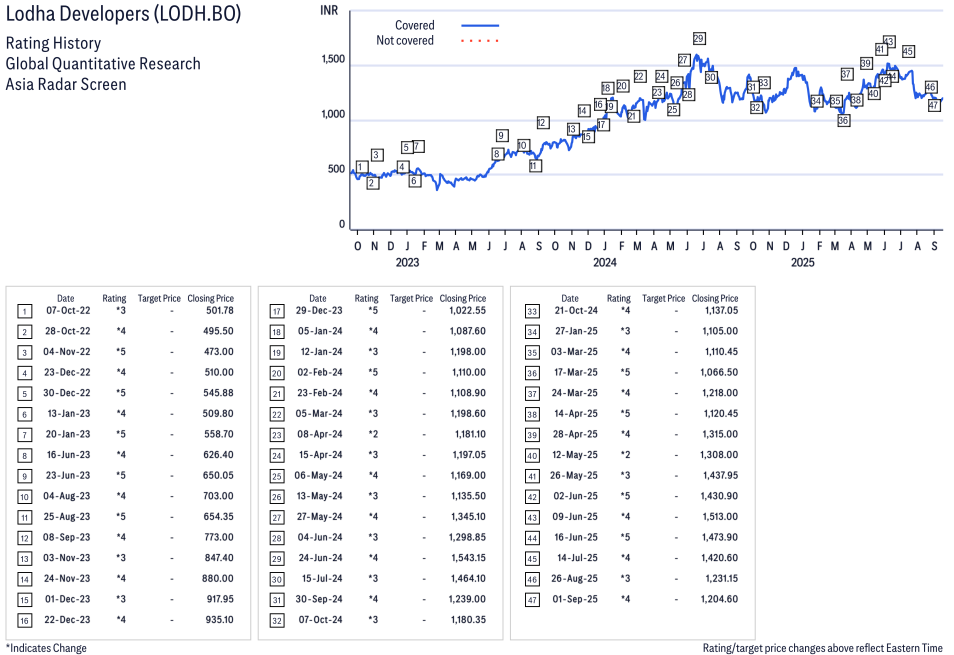Click row index box 29 in second table
This screenshot has width=954, height=655.
pyautogui.click(x=277, y=560)
